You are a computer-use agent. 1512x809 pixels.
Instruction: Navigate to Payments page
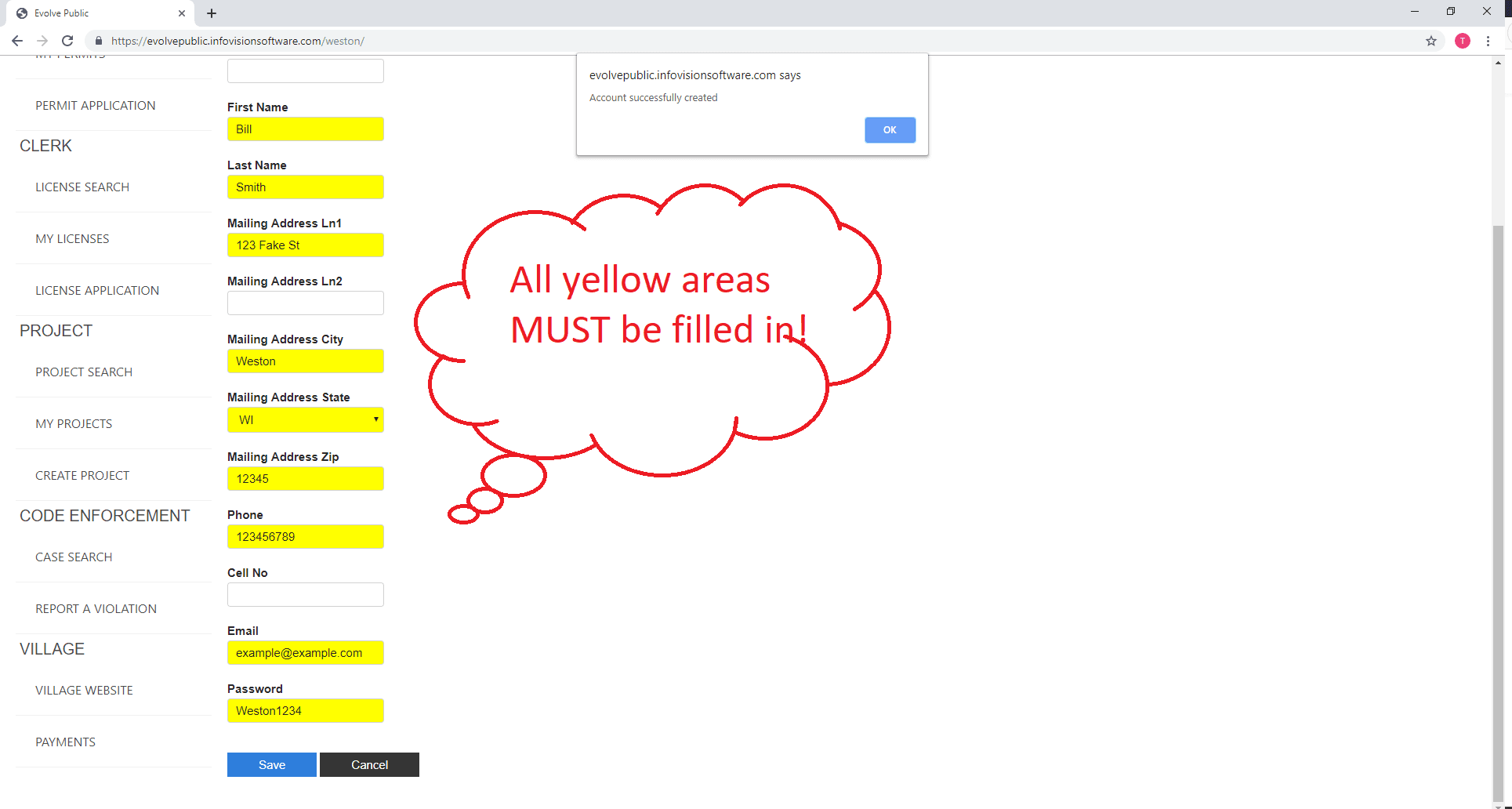click(x=65, y=742)
